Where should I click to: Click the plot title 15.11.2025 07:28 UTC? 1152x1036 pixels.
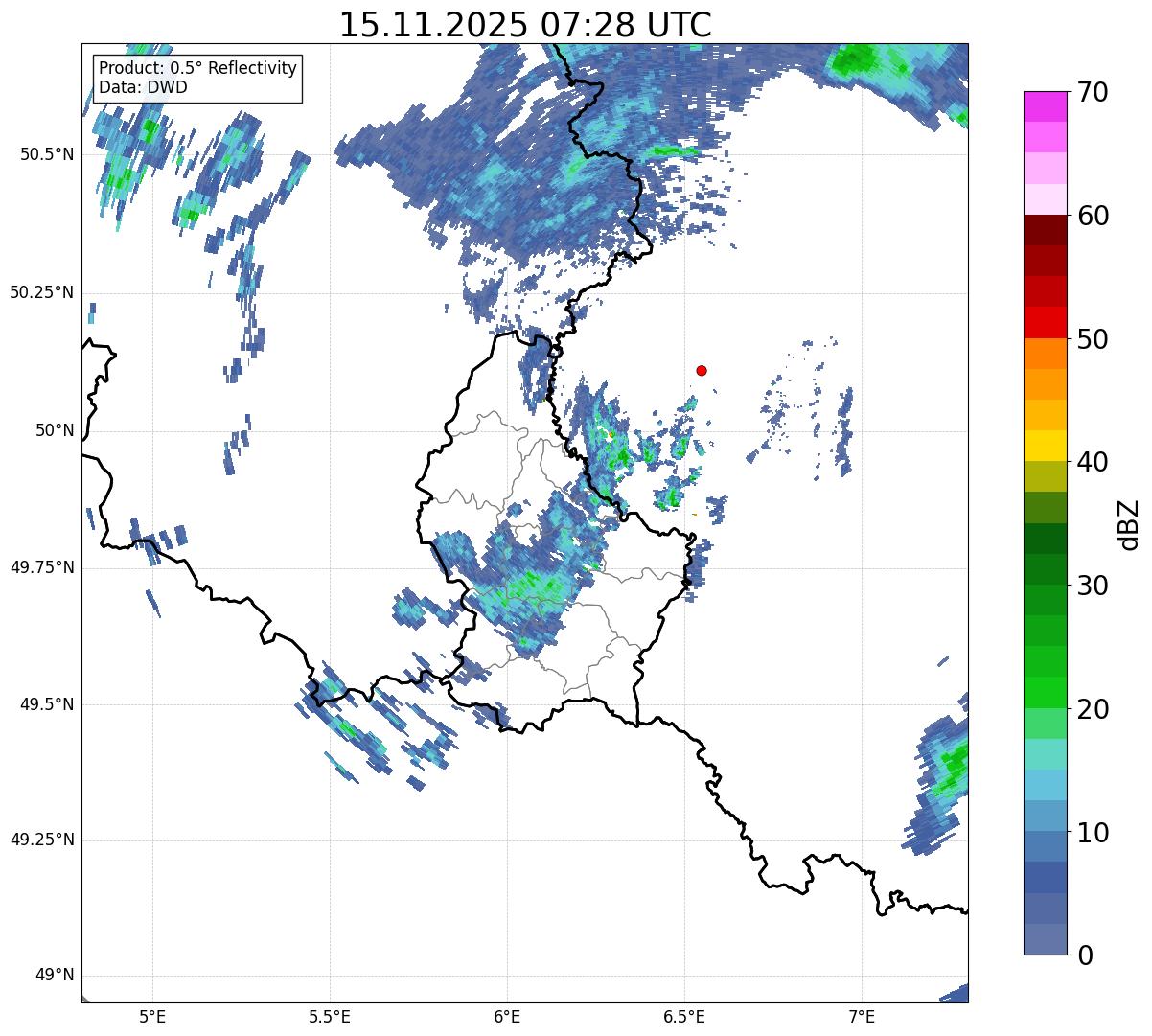click(525, 24)
